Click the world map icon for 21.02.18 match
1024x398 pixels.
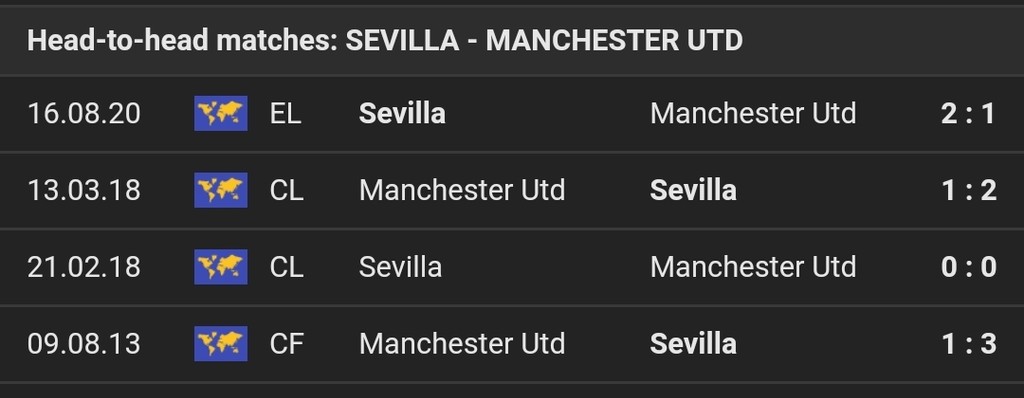tap(221, 267)
